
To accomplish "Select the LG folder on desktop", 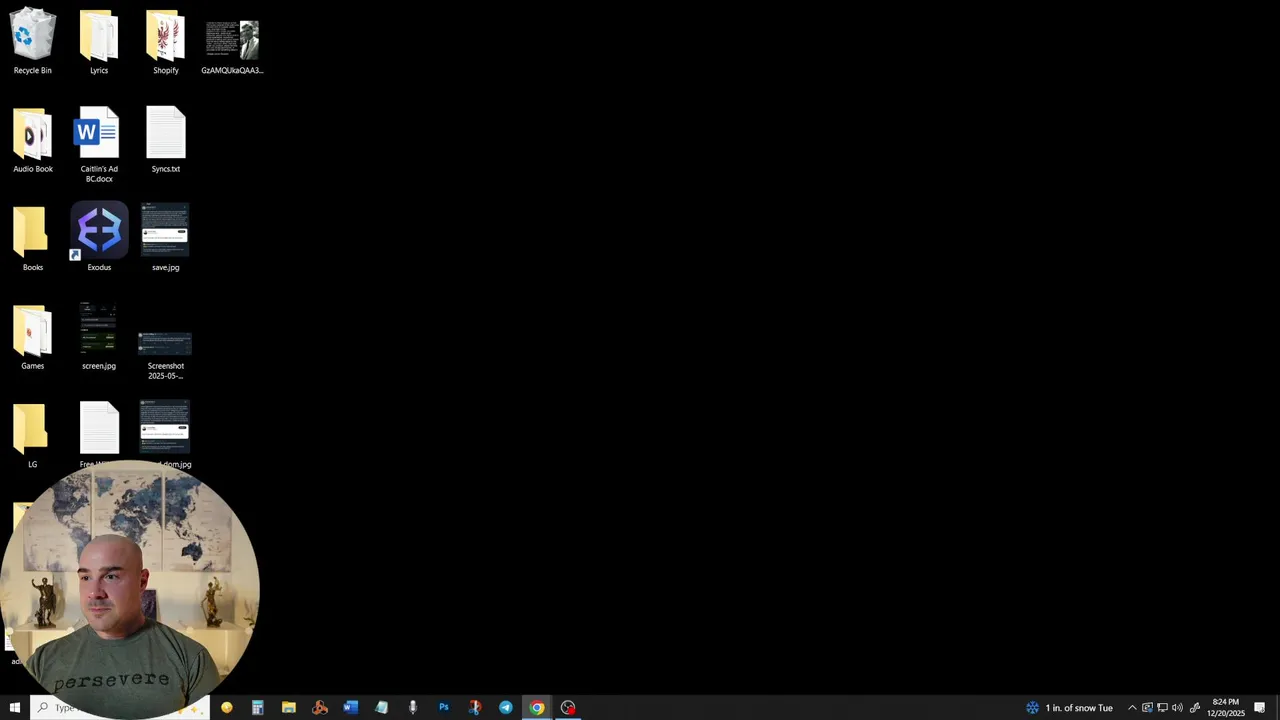I will [33, 435].
